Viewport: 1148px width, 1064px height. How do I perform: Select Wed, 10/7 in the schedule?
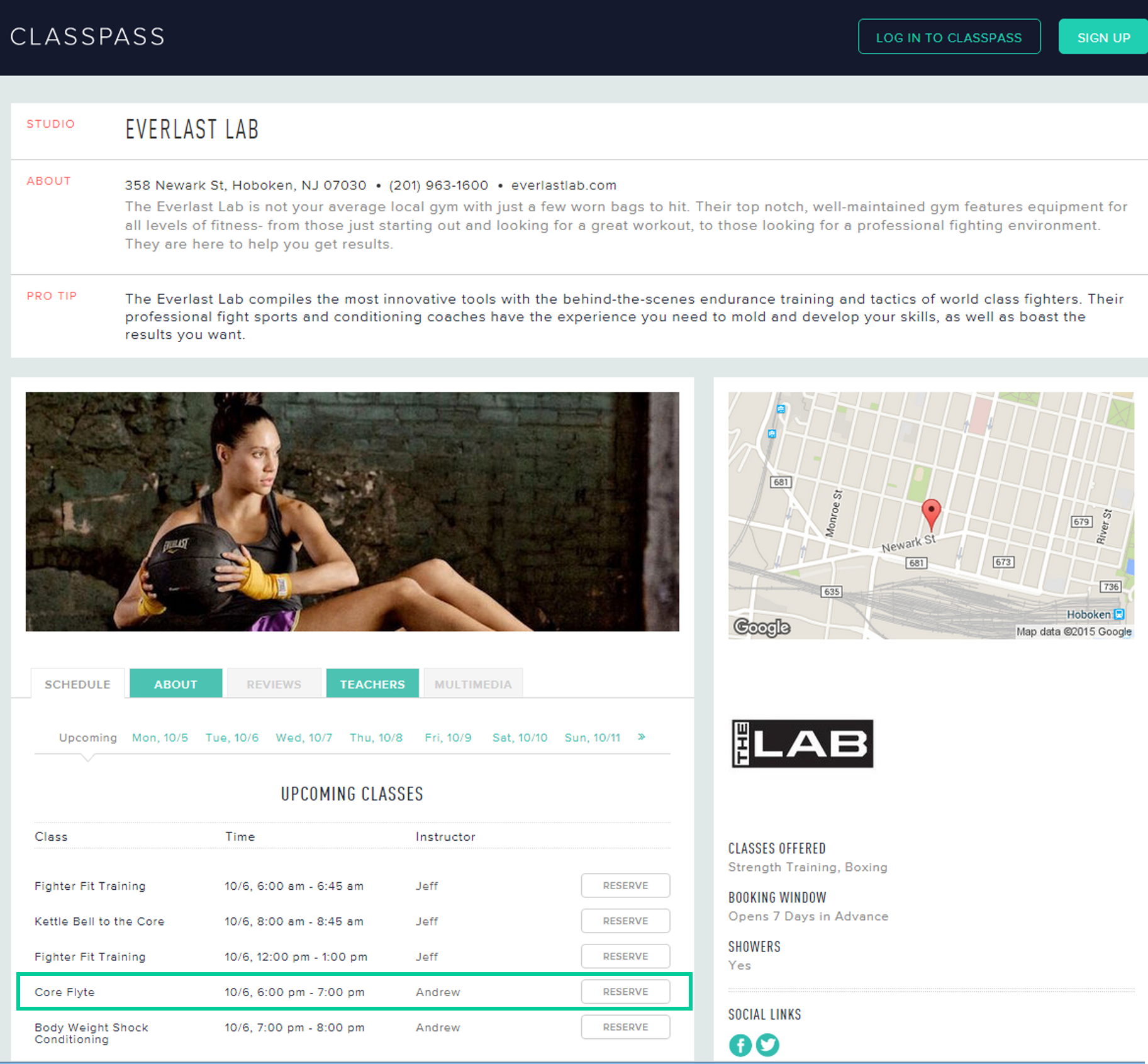click(304, 738)
